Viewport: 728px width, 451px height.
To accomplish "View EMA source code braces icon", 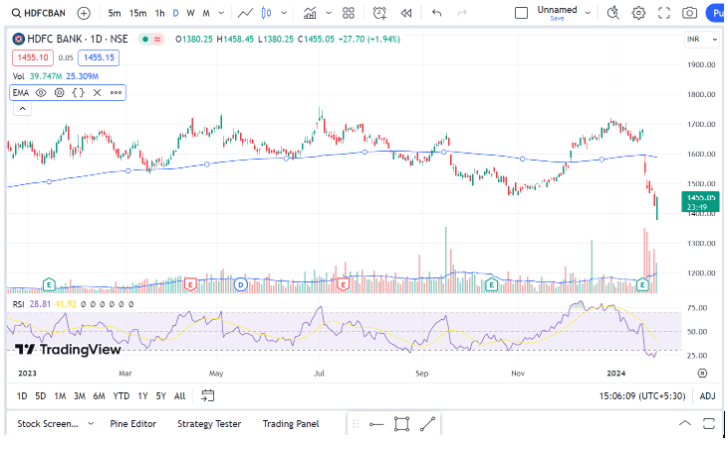I will coord(78,92).
